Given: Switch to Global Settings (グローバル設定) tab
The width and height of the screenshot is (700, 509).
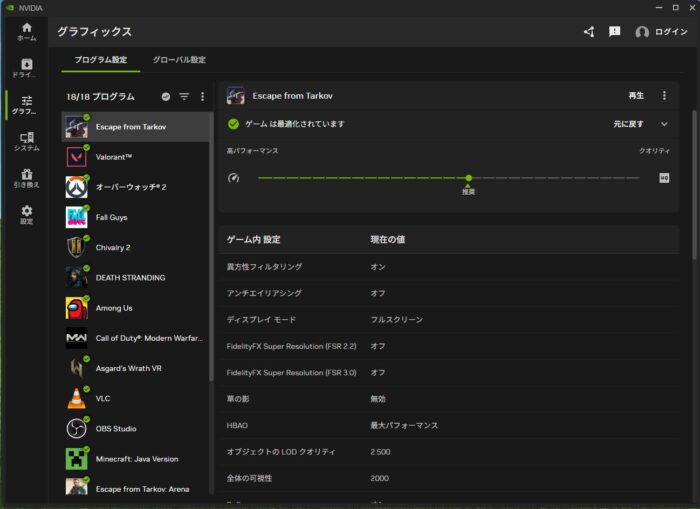Looking at the screenshot, I should click(179, 60).
